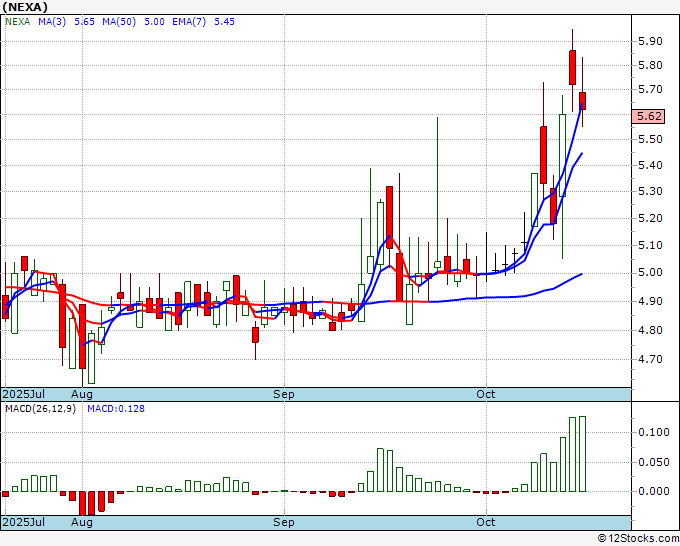
Task: Click the last red candlestick near 5.65
Action: click(582, 101)
